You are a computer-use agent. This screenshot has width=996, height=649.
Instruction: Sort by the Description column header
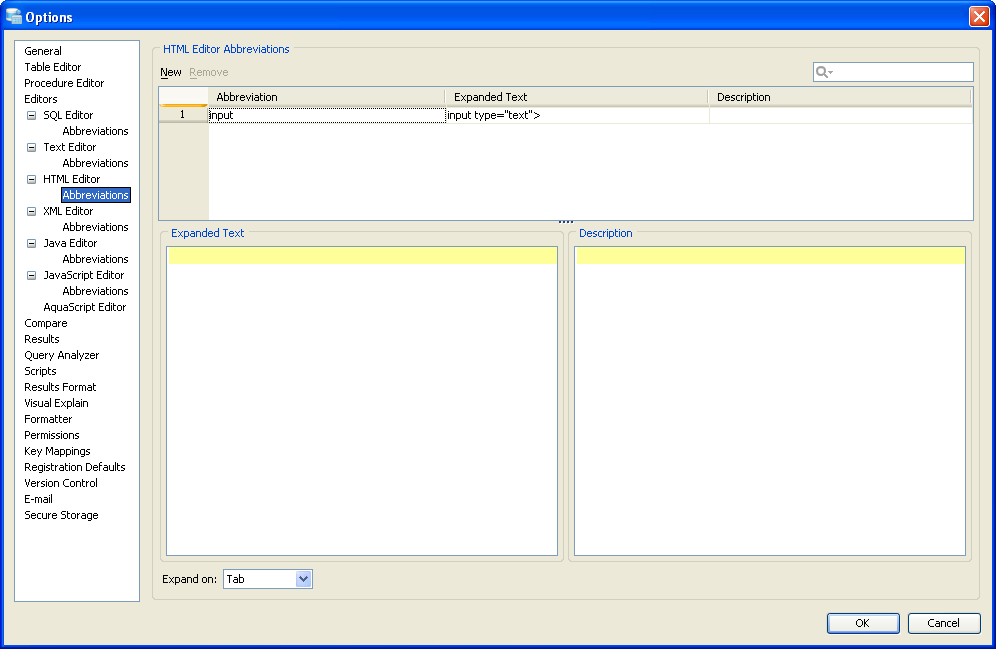(840, 97)
